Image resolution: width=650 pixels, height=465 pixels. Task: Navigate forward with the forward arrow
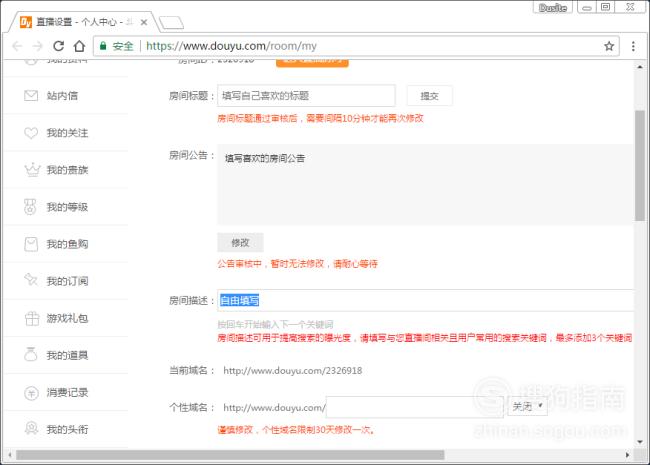[38, 46]
